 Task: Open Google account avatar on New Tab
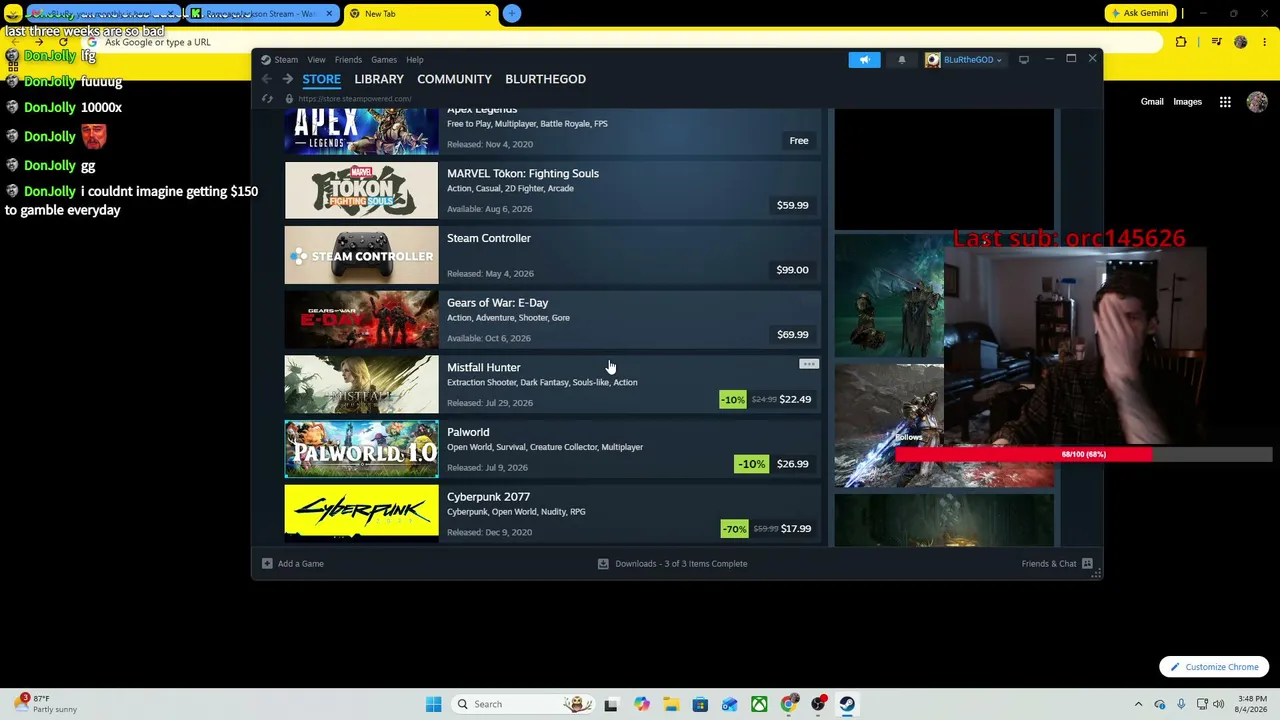pos(1257,102)
